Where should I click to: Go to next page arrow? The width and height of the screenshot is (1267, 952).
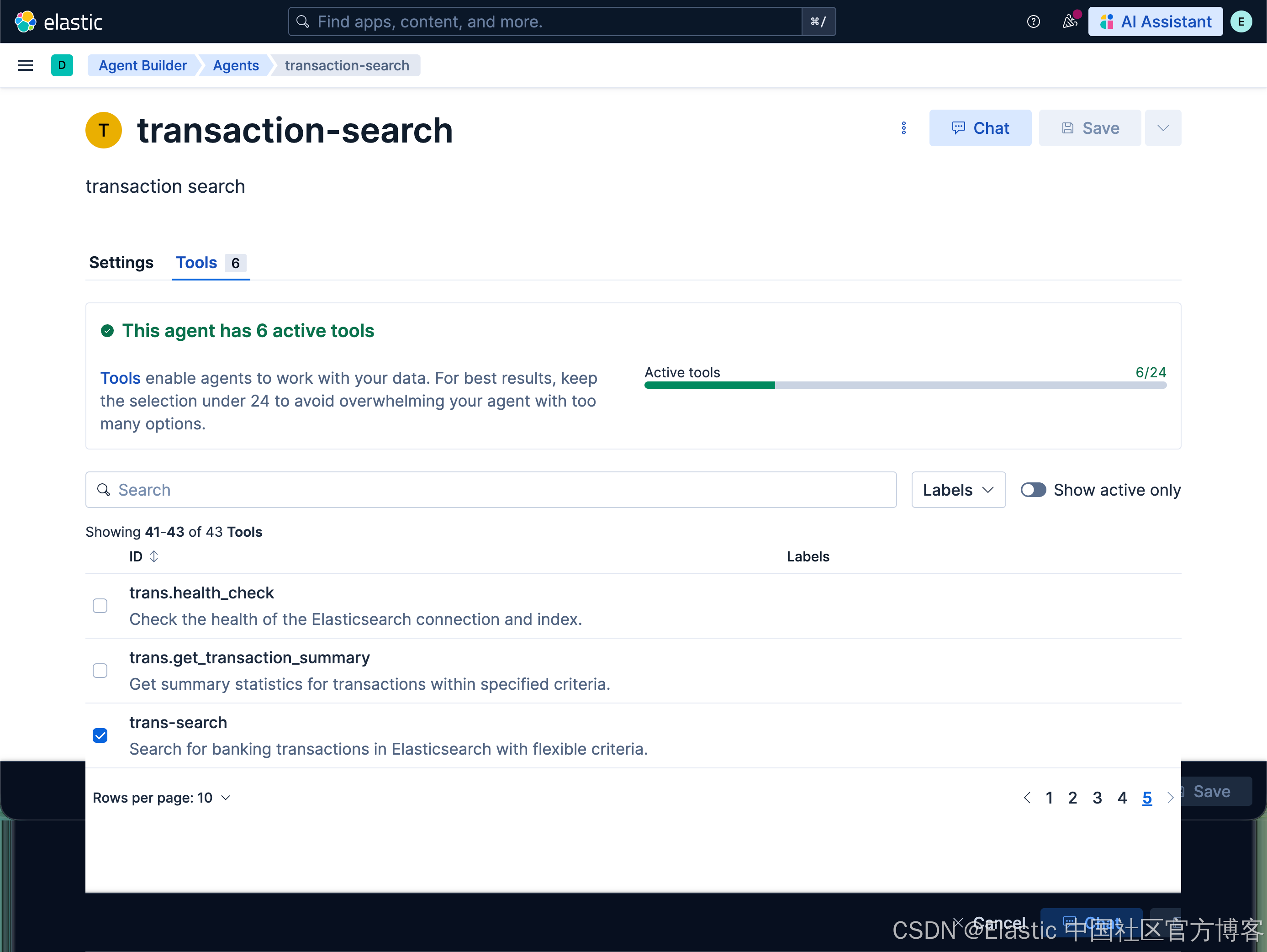click(1170, 797)
